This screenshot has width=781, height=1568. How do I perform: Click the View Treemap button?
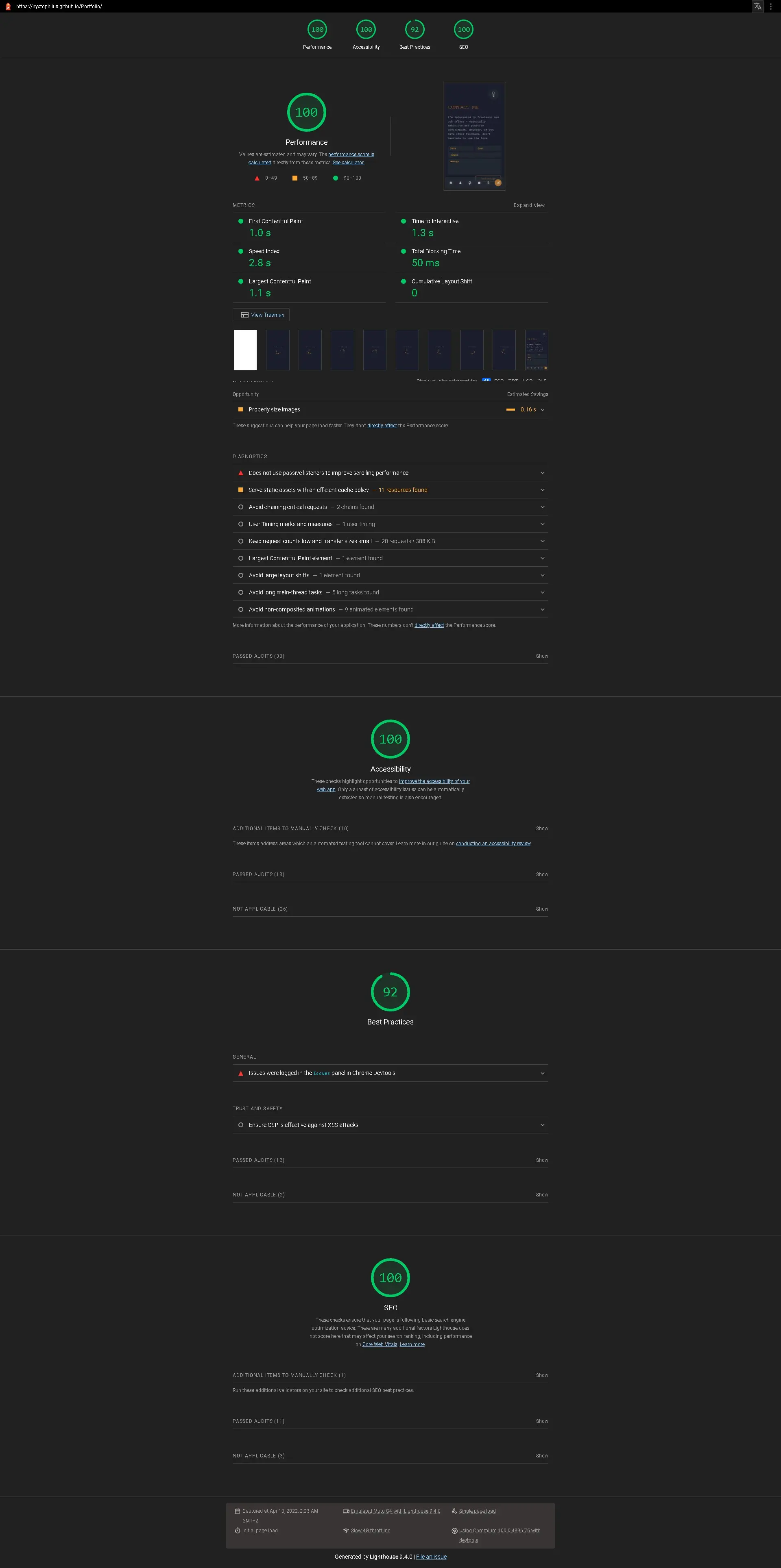tap(261, 315)
